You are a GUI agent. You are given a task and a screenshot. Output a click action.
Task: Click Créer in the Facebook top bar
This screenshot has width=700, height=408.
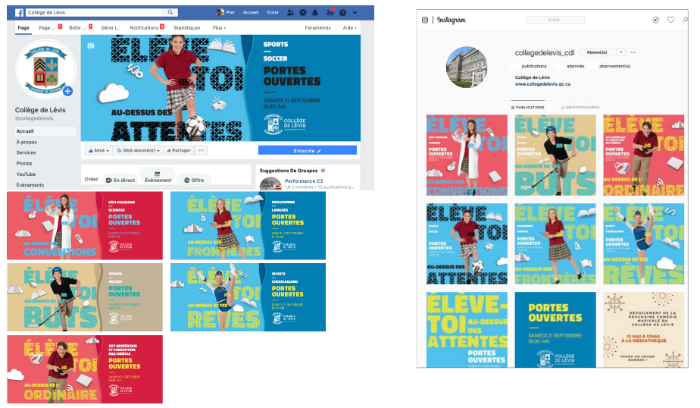273,12
